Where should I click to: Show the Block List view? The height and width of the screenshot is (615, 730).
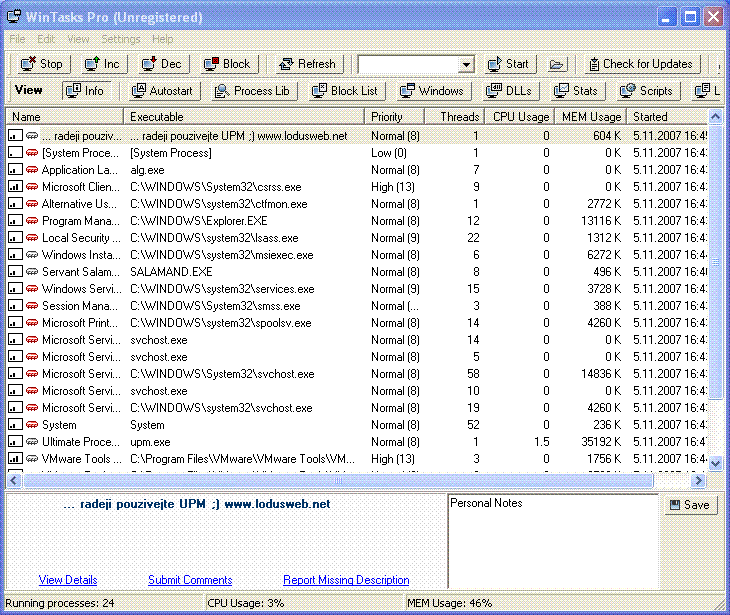point(345,90)
